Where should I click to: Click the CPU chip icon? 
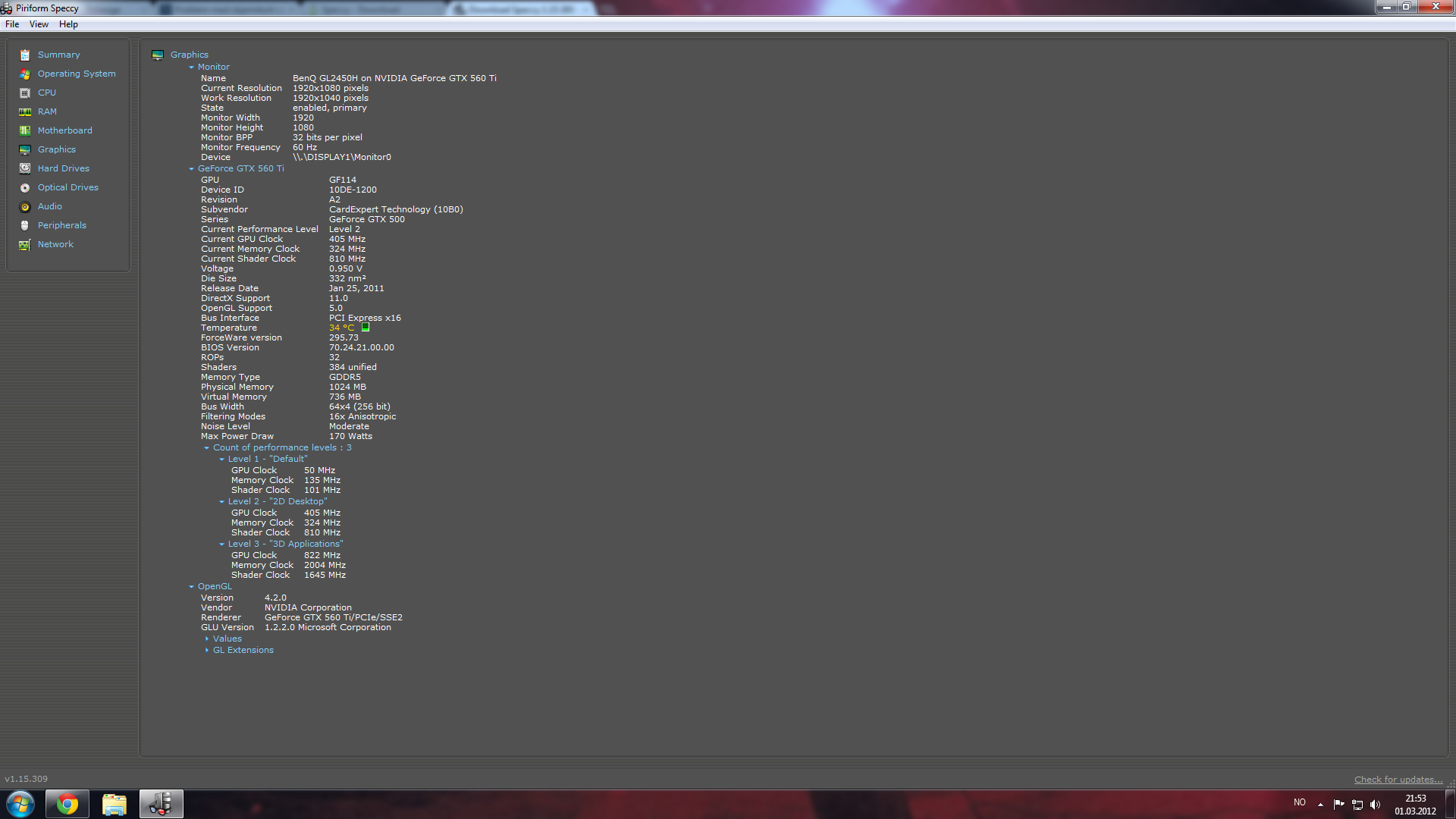point(25,93)
